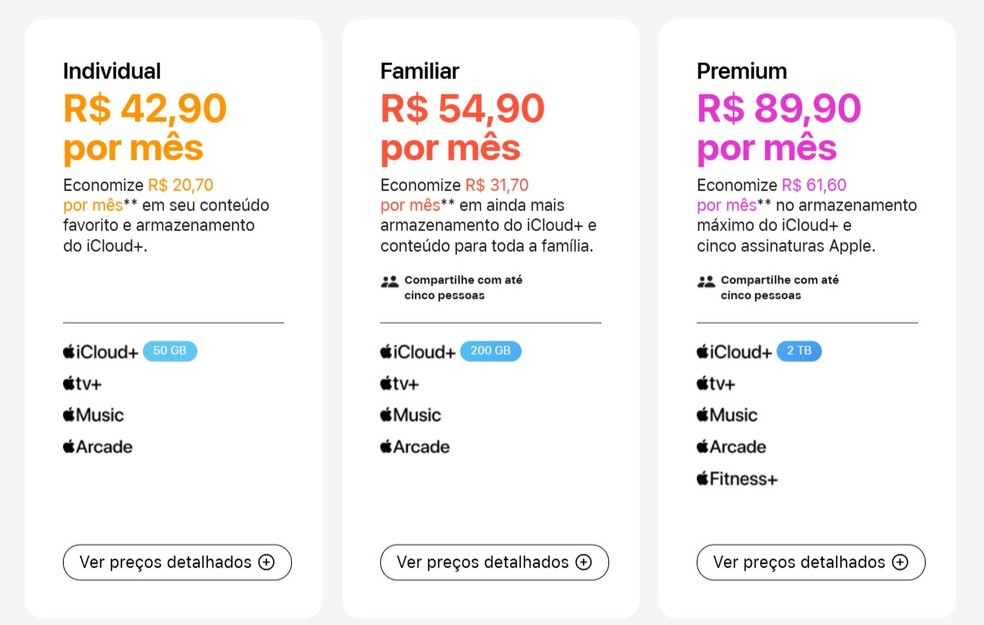Click the 2 TB badge in Premium column
Screen dimensions: 984x625
coord(799,351)
